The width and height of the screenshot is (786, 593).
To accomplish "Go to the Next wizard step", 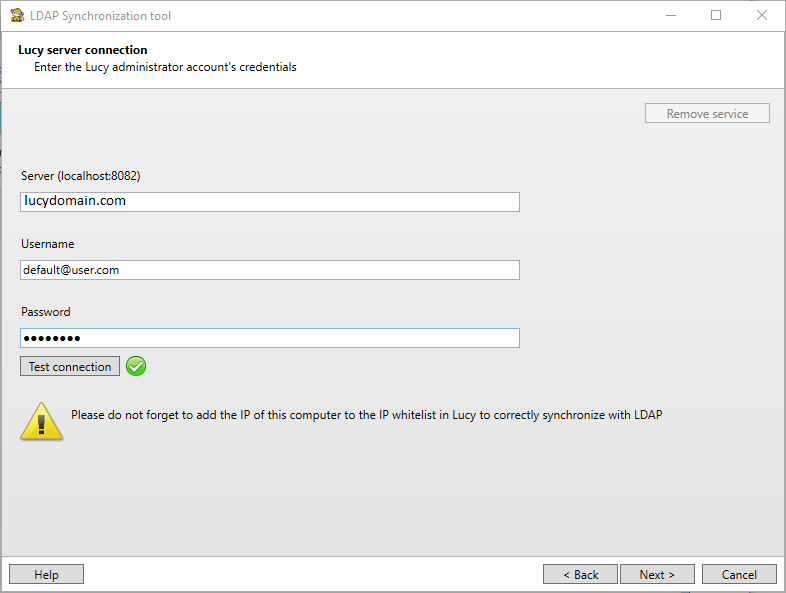I will (x=657, y=574).
